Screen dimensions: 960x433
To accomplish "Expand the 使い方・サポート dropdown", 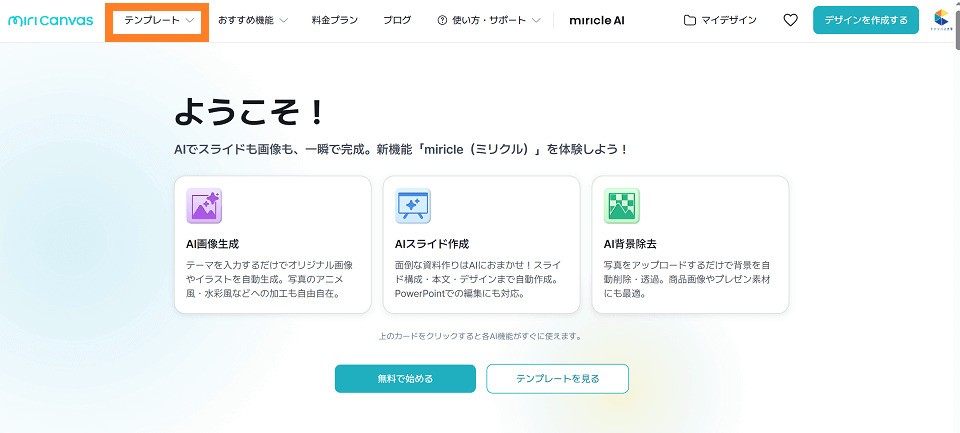I will (x=489, y=20).
